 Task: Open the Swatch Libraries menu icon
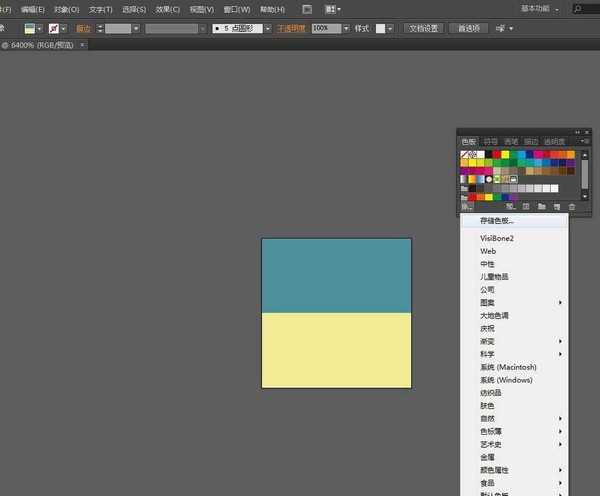pyautogui.click(x=466, y=206)
